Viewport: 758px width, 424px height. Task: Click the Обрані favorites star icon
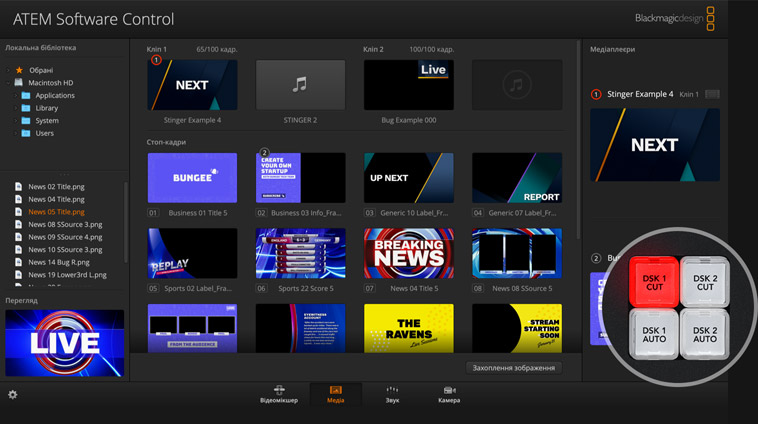pyautogui.click(x=19, y=70)
